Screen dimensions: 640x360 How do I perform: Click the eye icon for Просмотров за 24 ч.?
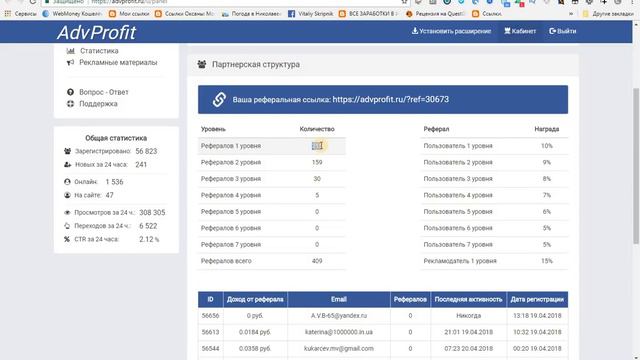[67, 213]
